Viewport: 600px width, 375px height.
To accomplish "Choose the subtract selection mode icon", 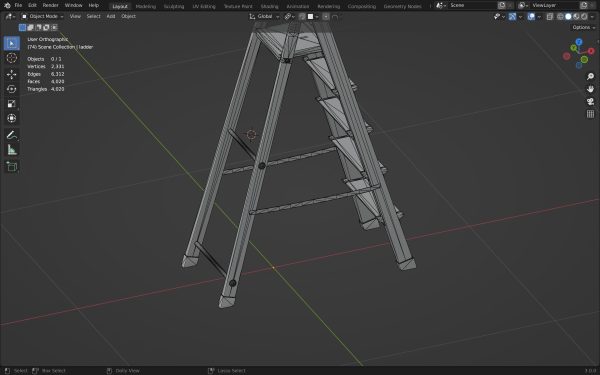I will pyautogui.click(x=38, y=27).
